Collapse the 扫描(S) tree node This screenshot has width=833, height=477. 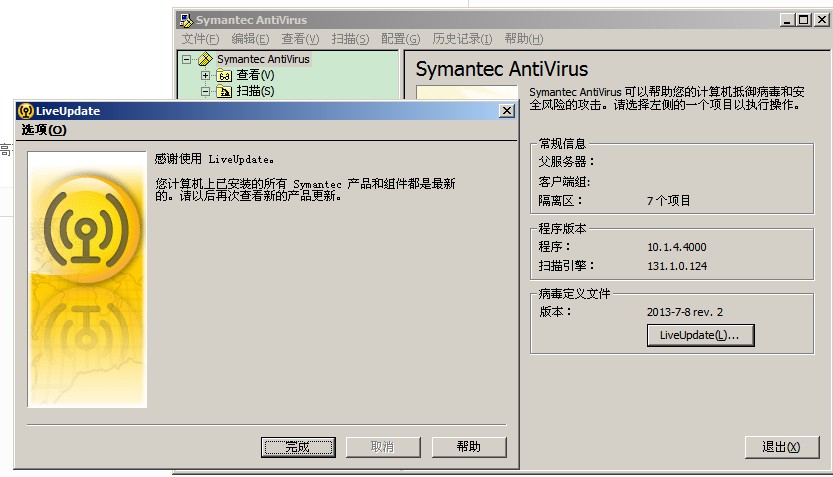point(206,91)
